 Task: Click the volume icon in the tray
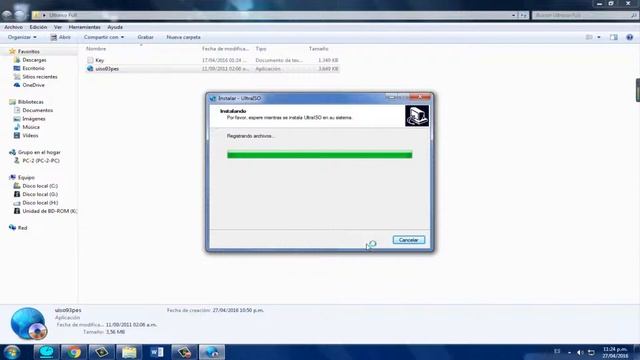click(x=580, y=352)
